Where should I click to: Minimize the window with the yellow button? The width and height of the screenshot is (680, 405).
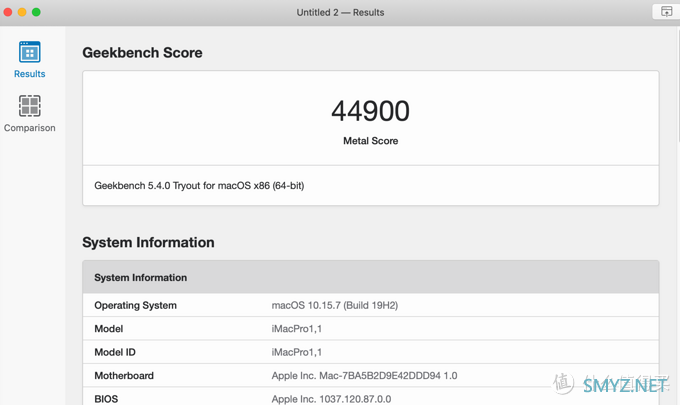(x=22, y=12)
